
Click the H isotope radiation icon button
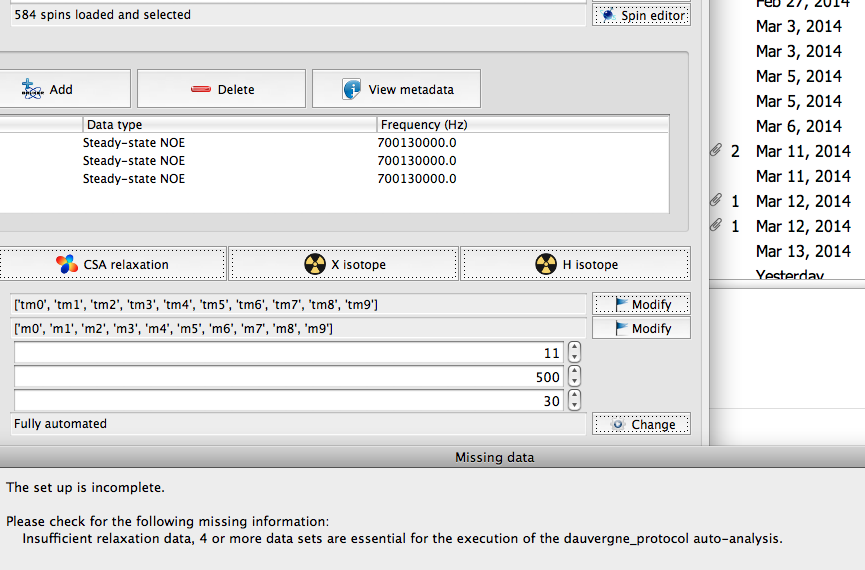click(575, 264)
